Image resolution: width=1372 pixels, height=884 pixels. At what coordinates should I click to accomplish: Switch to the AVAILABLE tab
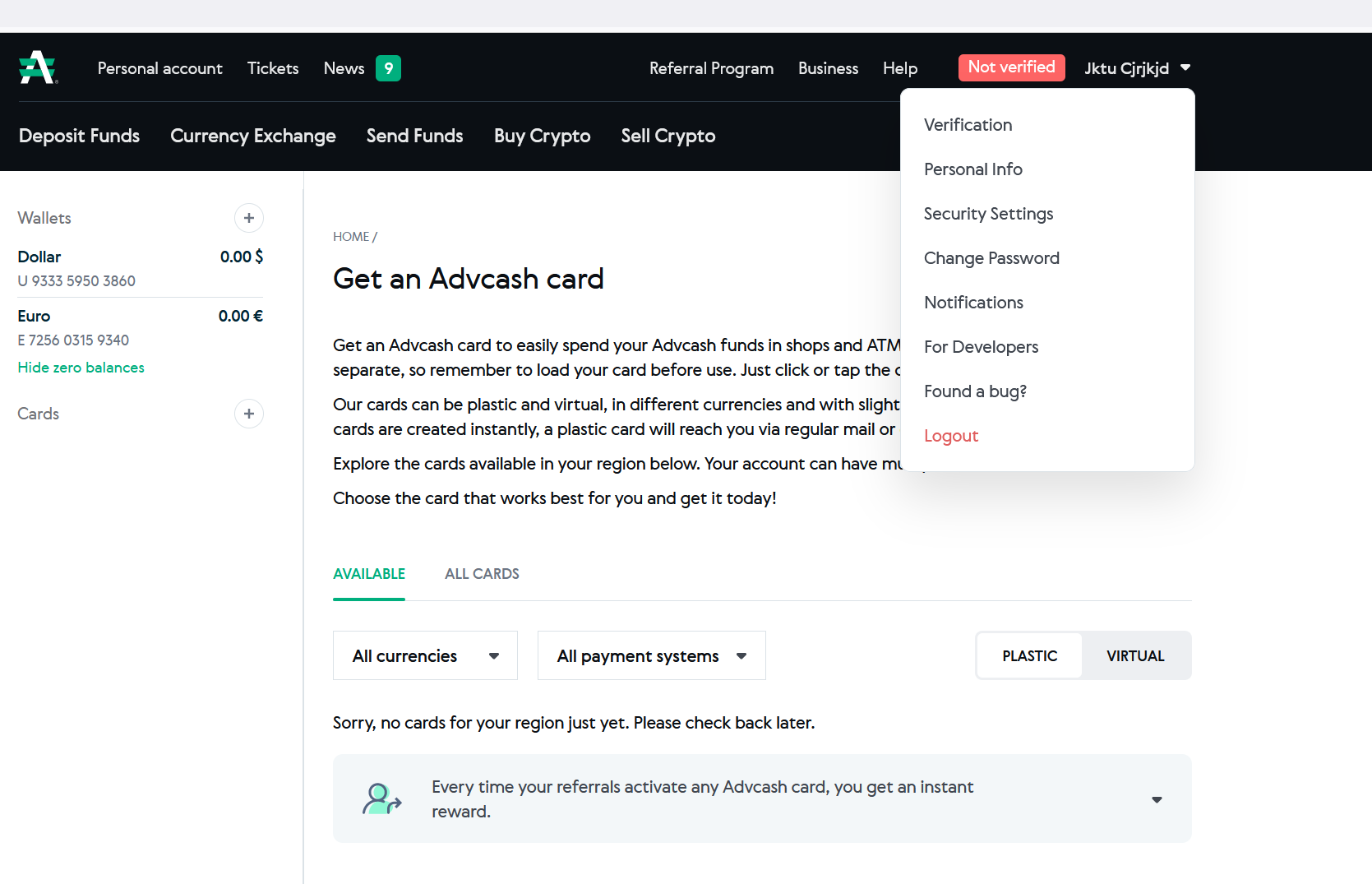369,574
